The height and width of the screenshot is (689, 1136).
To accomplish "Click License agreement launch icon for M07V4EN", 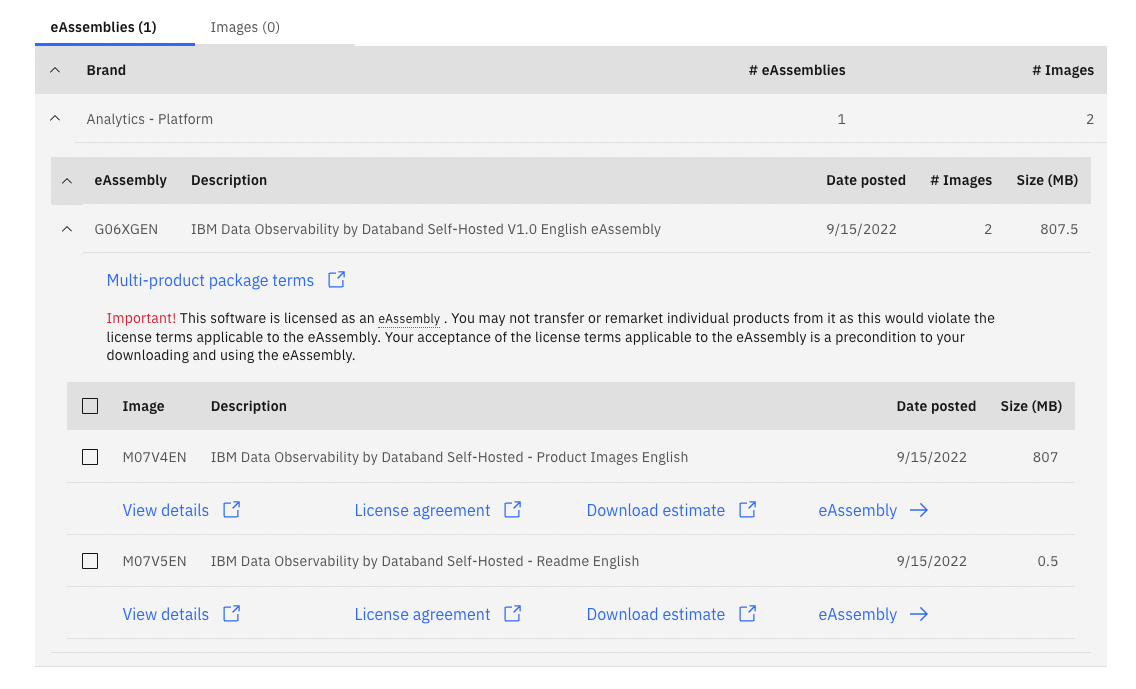I will pos(512,510).
